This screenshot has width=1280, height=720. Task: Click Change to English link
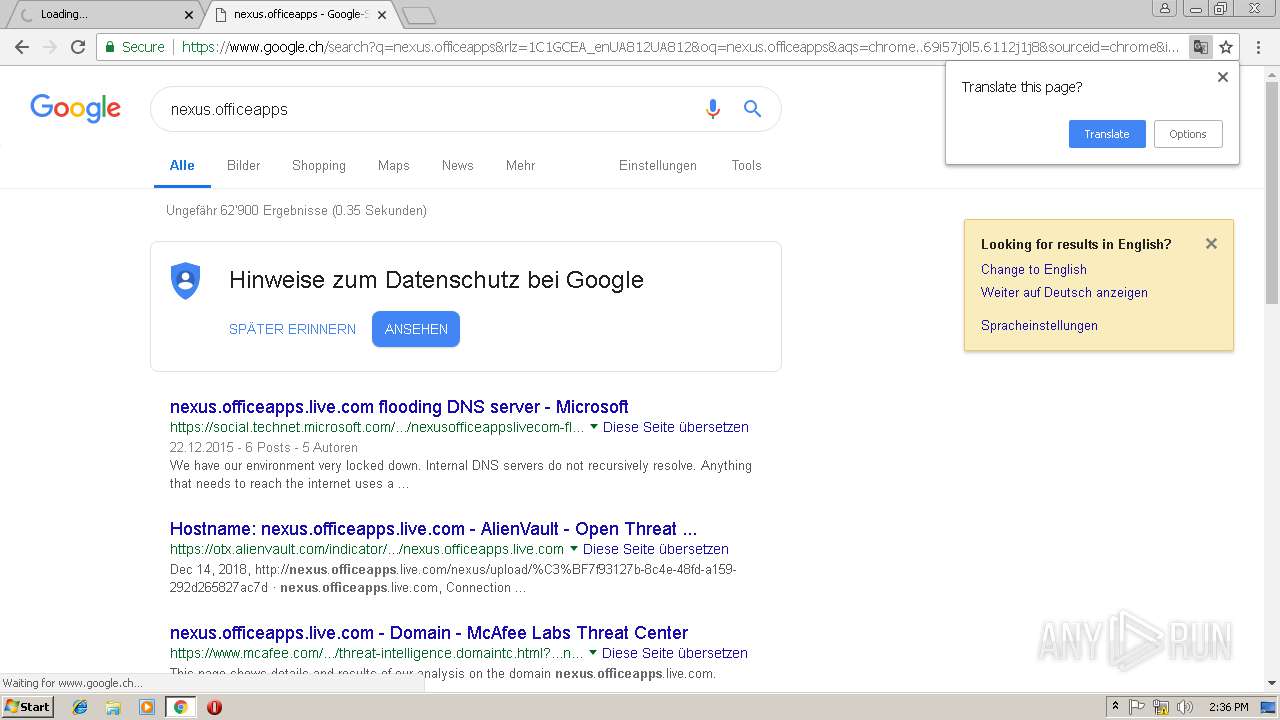point(1033,270)
